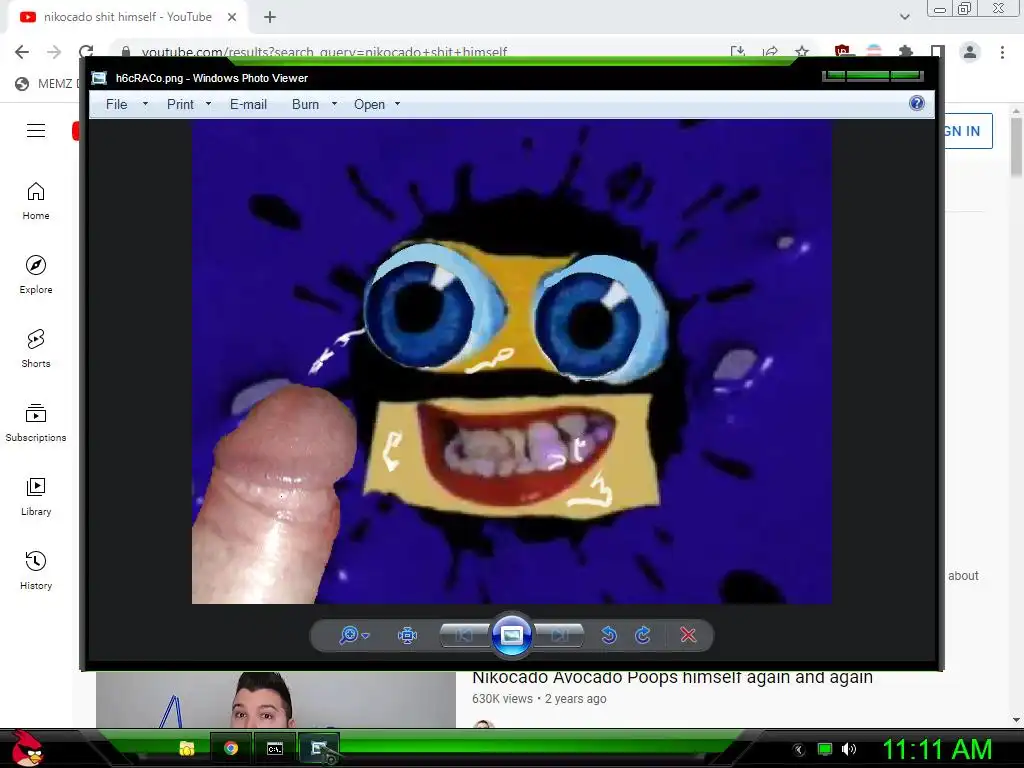Viewport: 1024px width, 768px height.
Task: Start the slideshow with center button
Action: pyautogui.click(x=512, y=635)
